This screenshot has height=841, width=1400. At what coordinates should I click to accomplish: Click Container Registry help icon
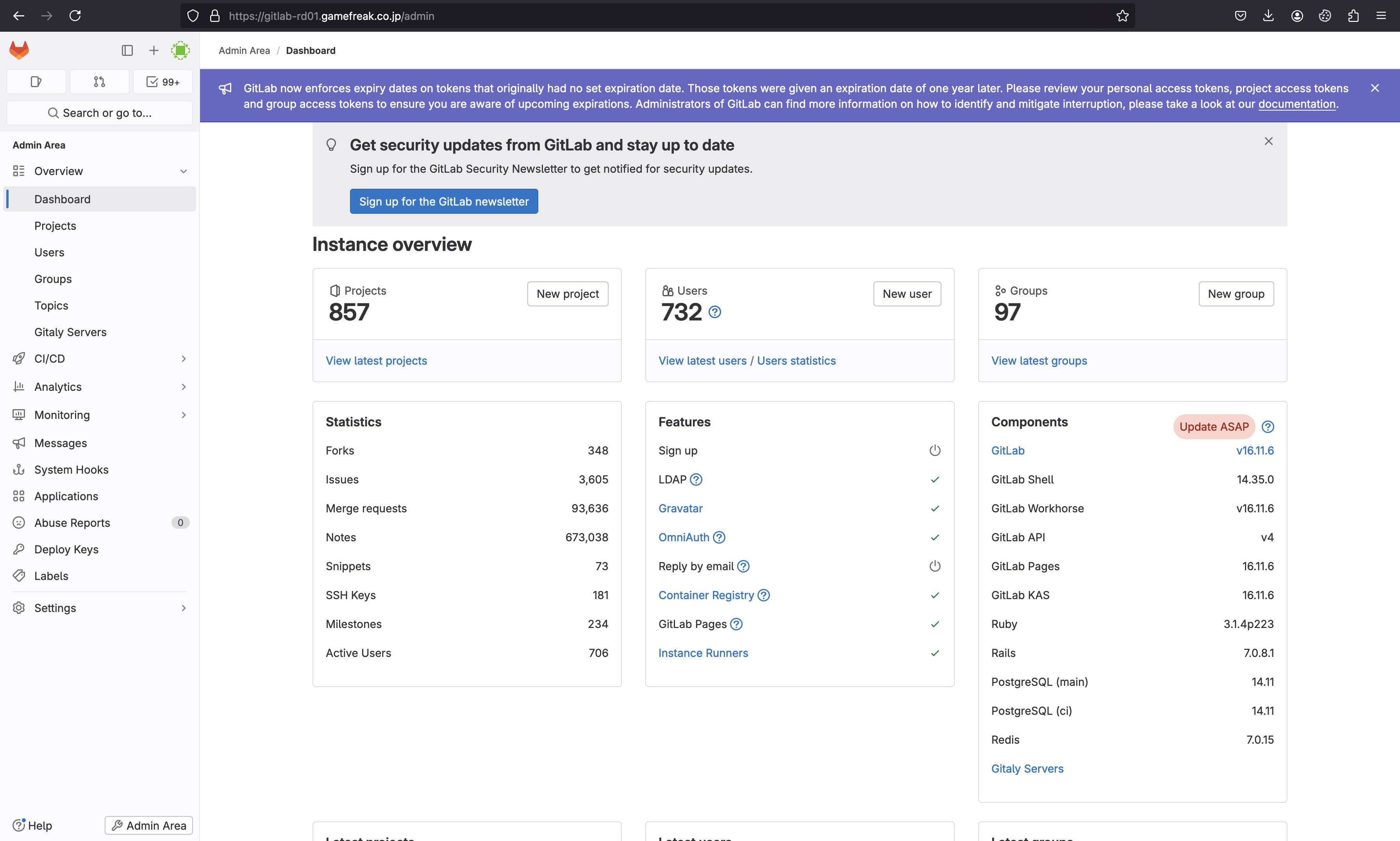click(763, 595)
